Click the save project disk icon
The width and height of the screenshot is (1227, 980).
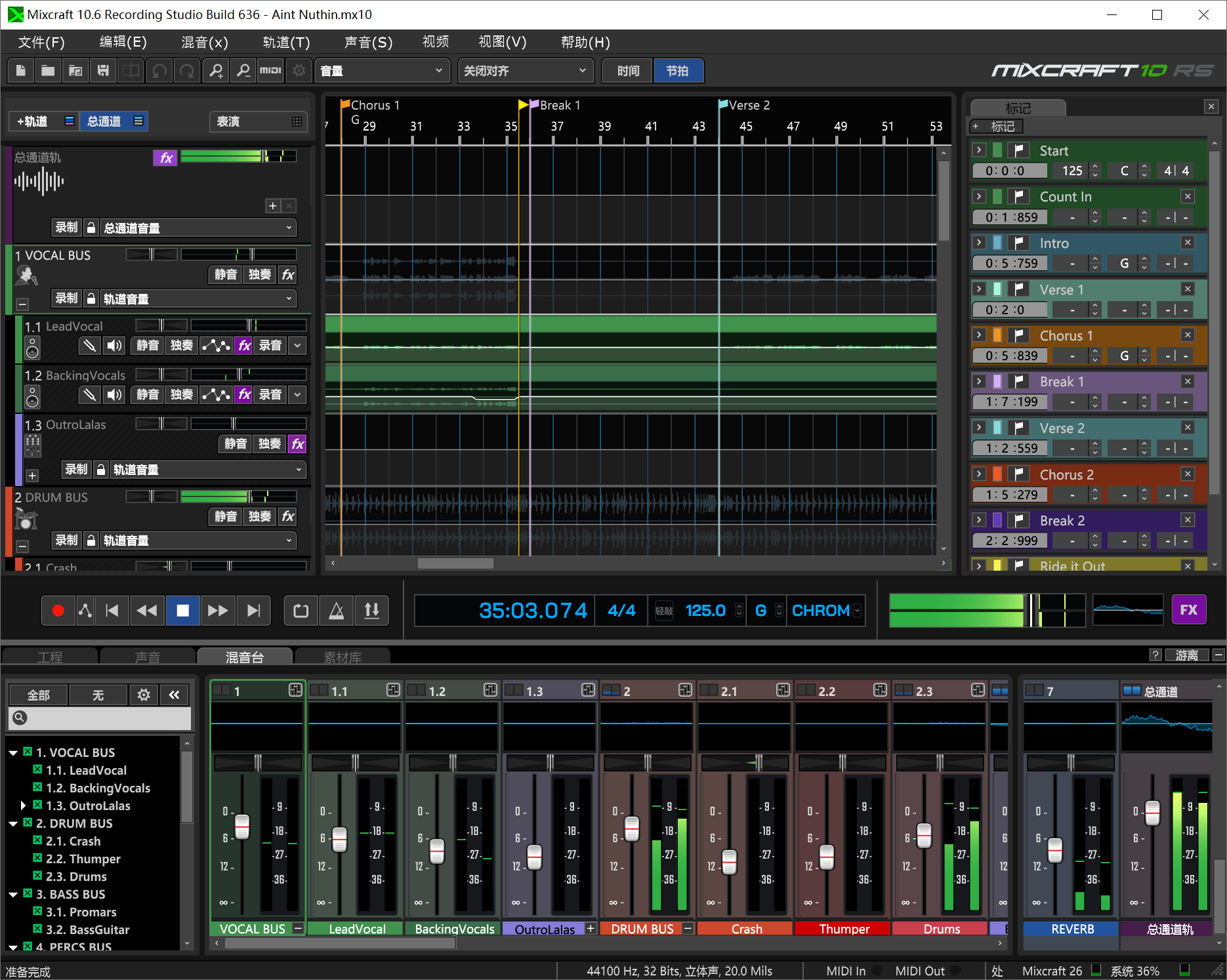pos(103,71)
